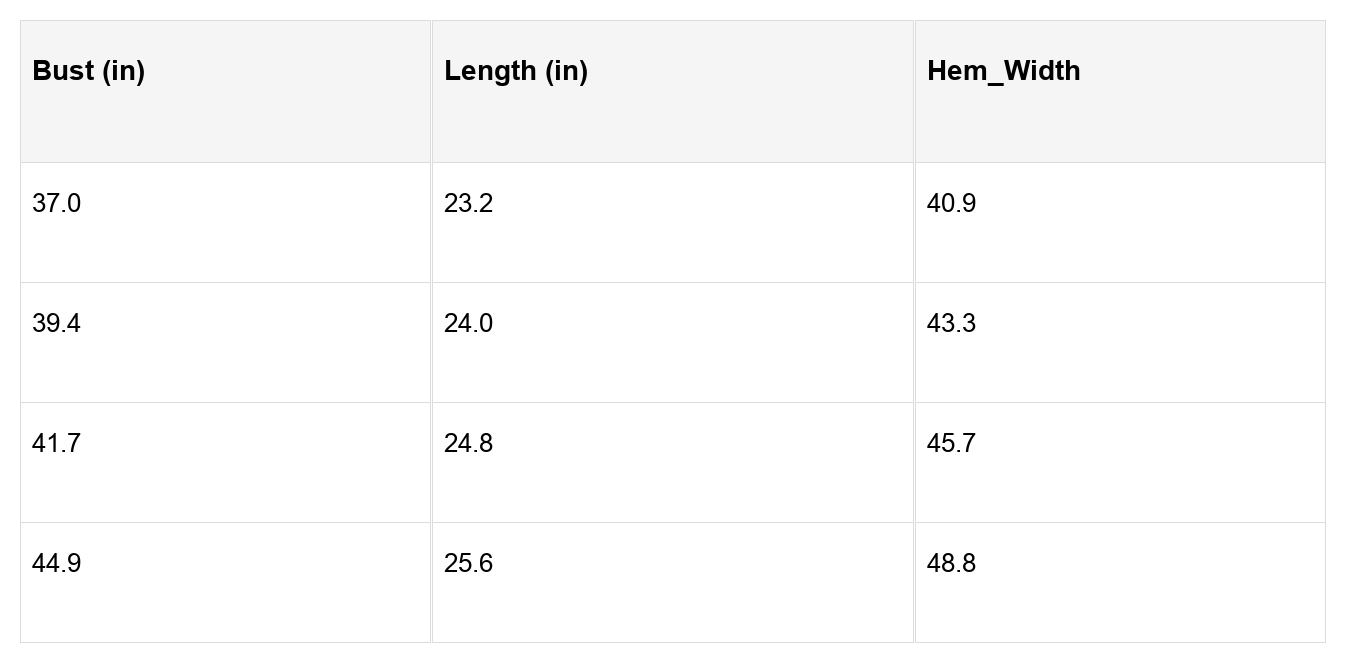Select the length cell showing 25.6
Viewport: 1345px width, 662px height.
click(x=469, y=564)
